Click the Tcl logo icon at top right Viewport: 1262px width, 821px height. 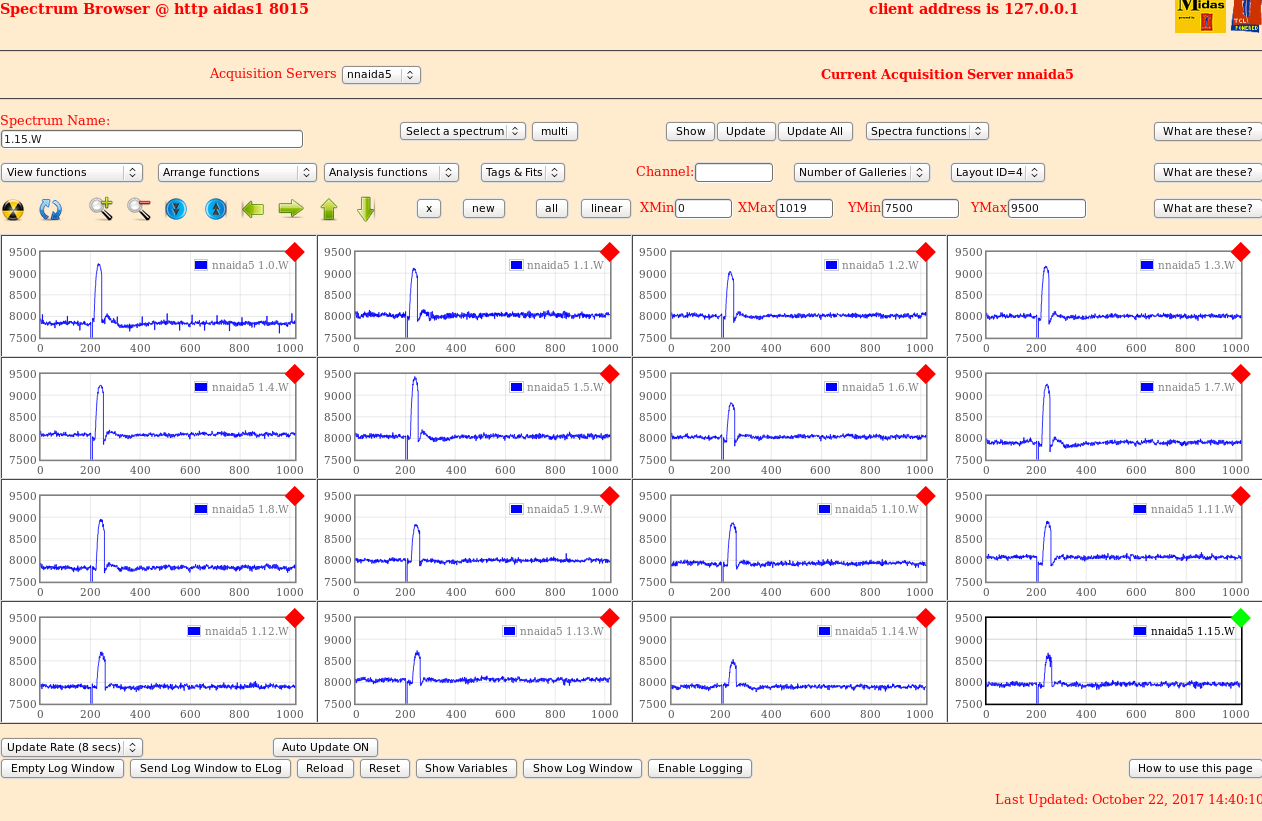tap(1246, 16)
